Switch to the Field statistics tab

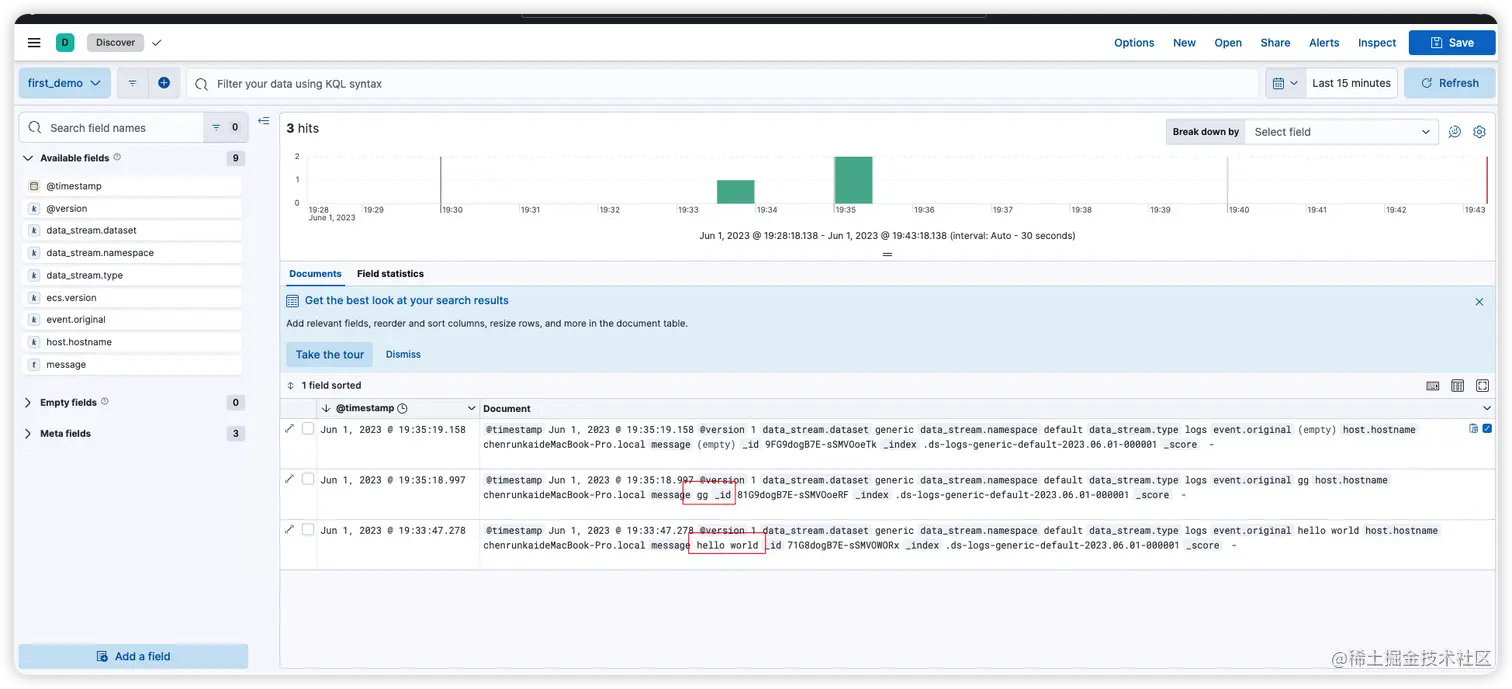pyautogui.click(x=390, y=274)
